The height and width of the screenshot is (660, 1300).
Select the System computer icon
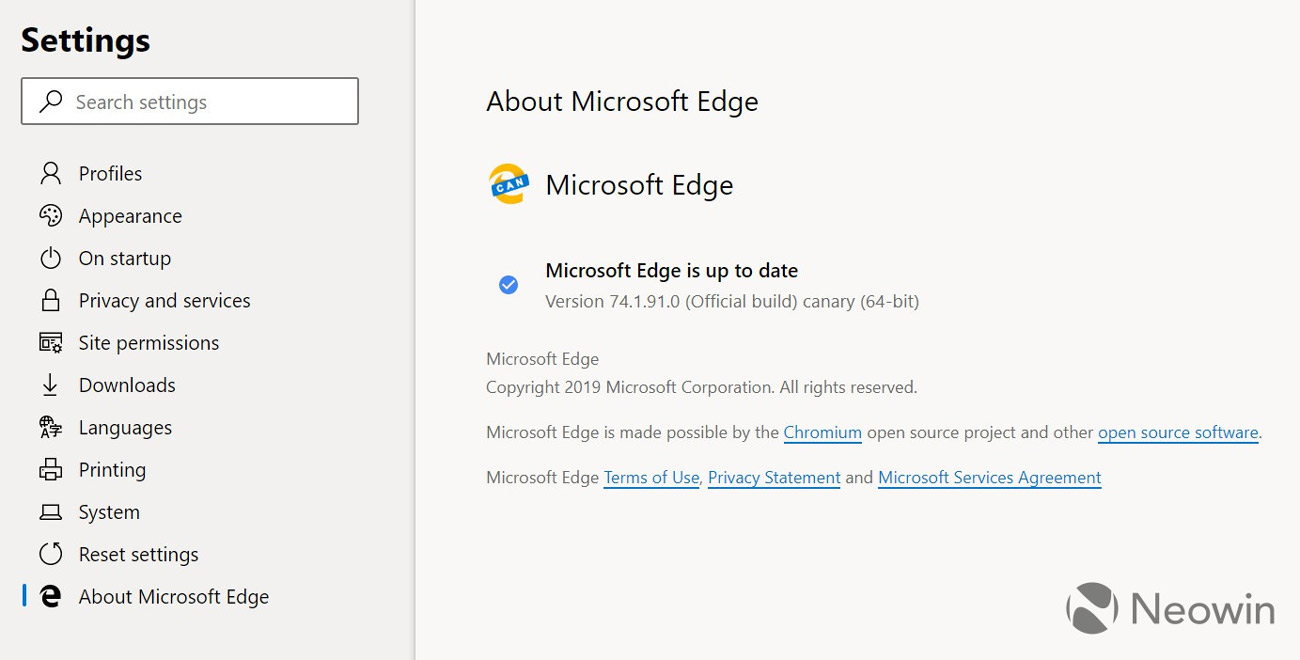(x=49, y=512)
